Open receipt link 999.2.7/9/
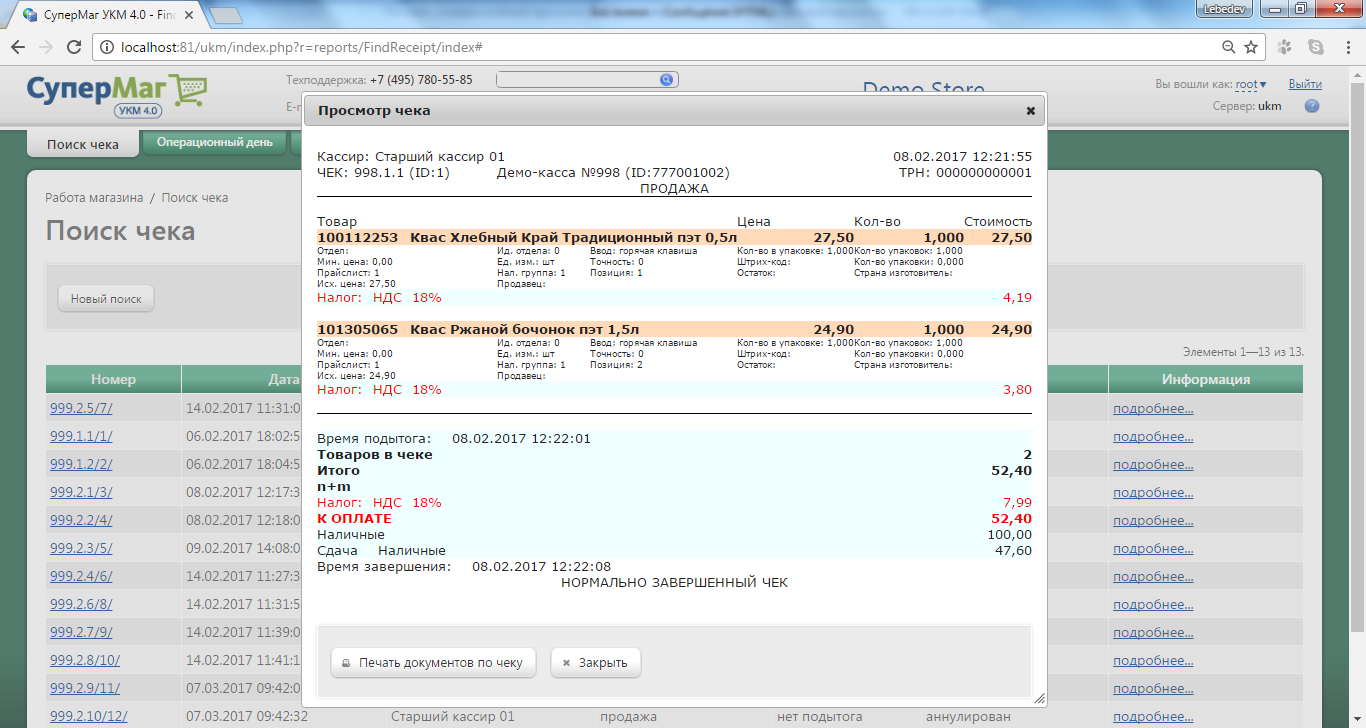Screen dimensions: 1366x728 coord(81,632)
